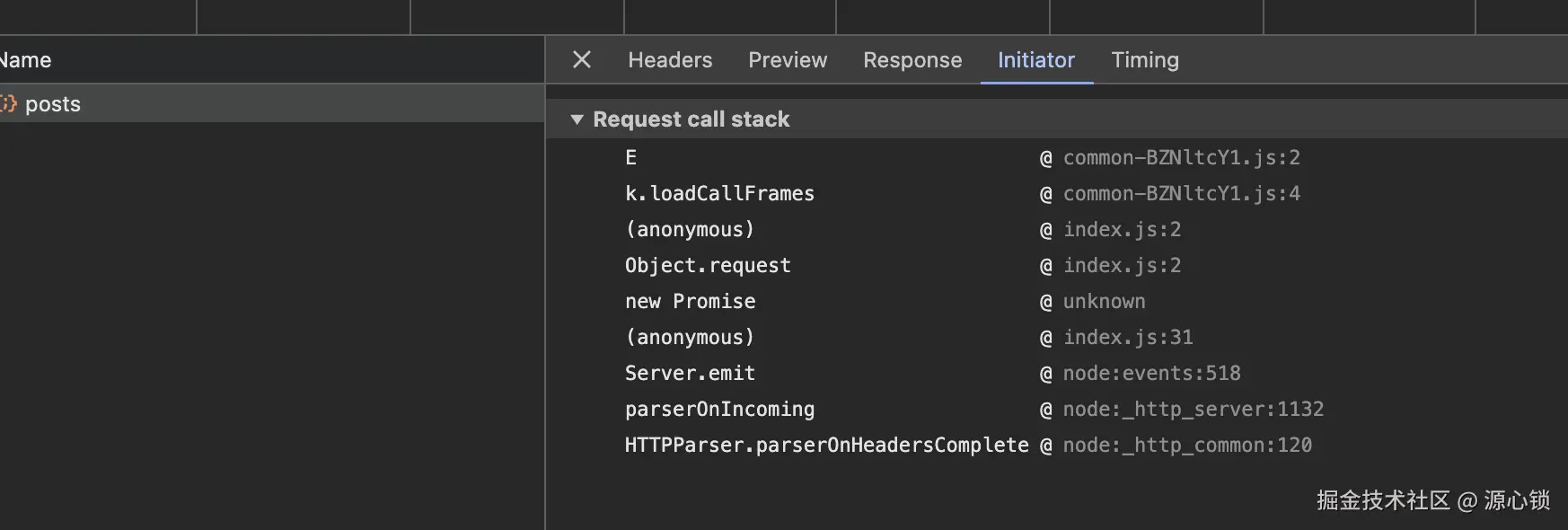The height and width of the screenshot is (530, 1568).
Task: Click the parserOnIncoming stack frame
Action: tap(719, 410)
